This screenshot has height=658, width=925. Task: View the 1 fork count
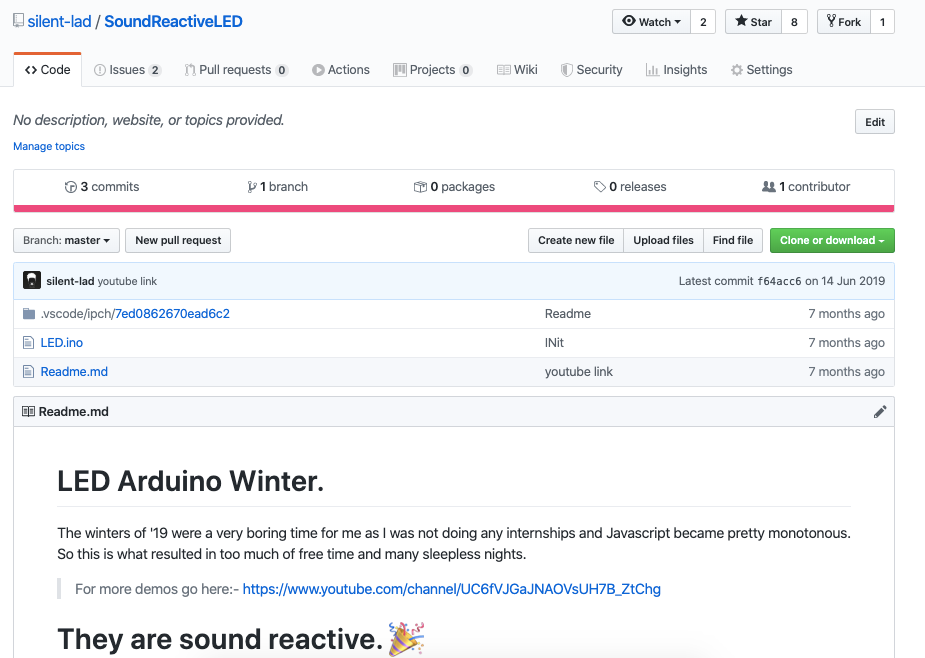click(x=883, y=22)
